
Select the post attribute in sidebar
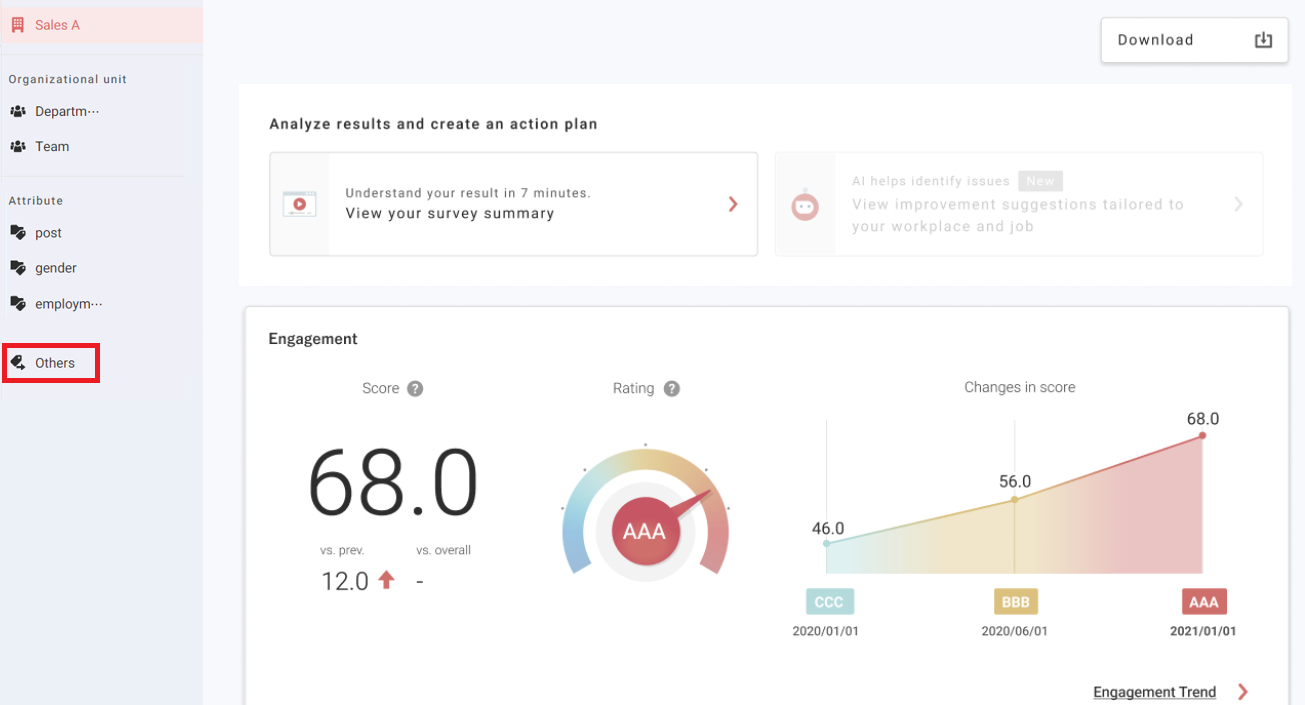point(48,233)
